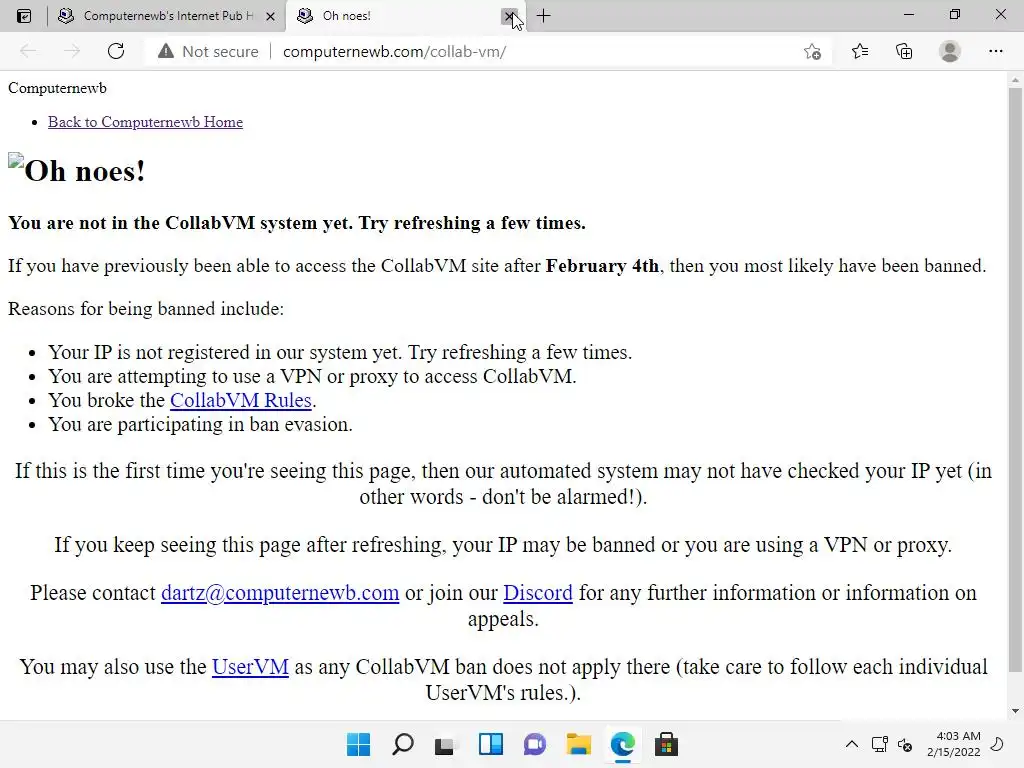Open the UserVM link
Viewport: 1024px width, 768px height.
[x=250, y=667]
